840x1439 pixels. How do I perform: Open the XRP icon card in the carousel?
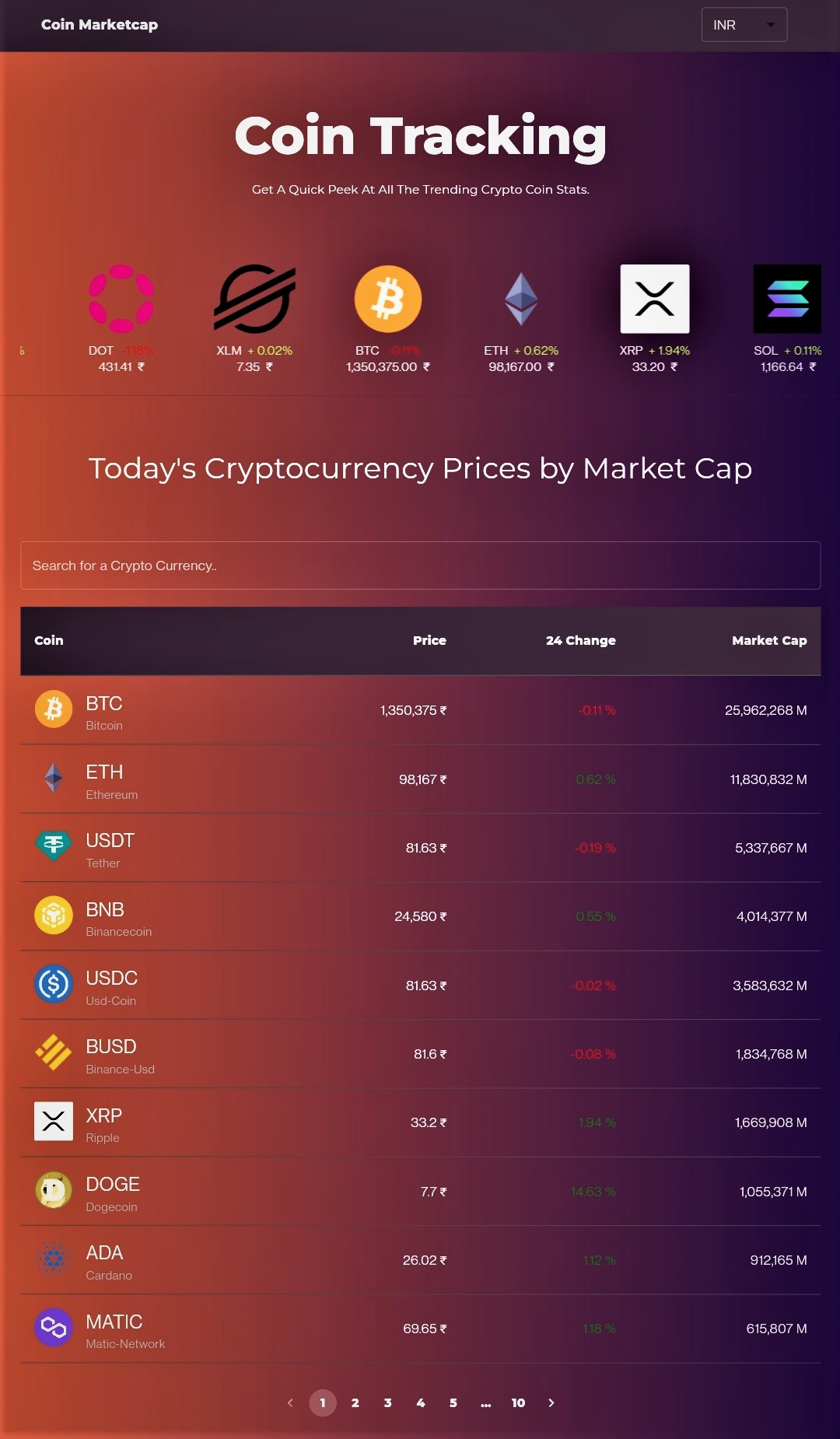click(x=654, y=298)
